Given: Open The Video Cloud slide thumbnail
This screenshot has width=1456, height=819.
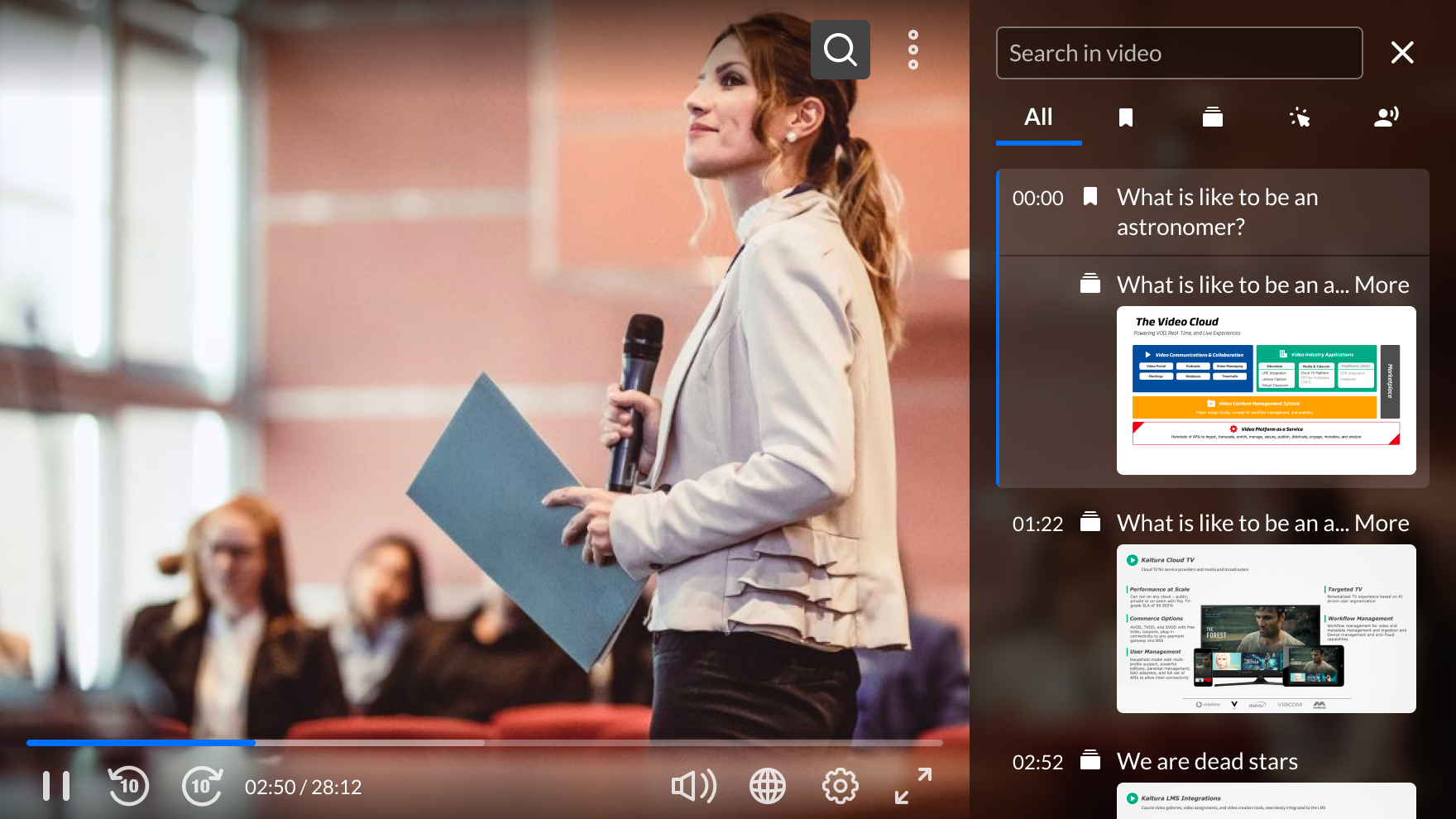Looking at the screenshot, I should [1266, 390].
